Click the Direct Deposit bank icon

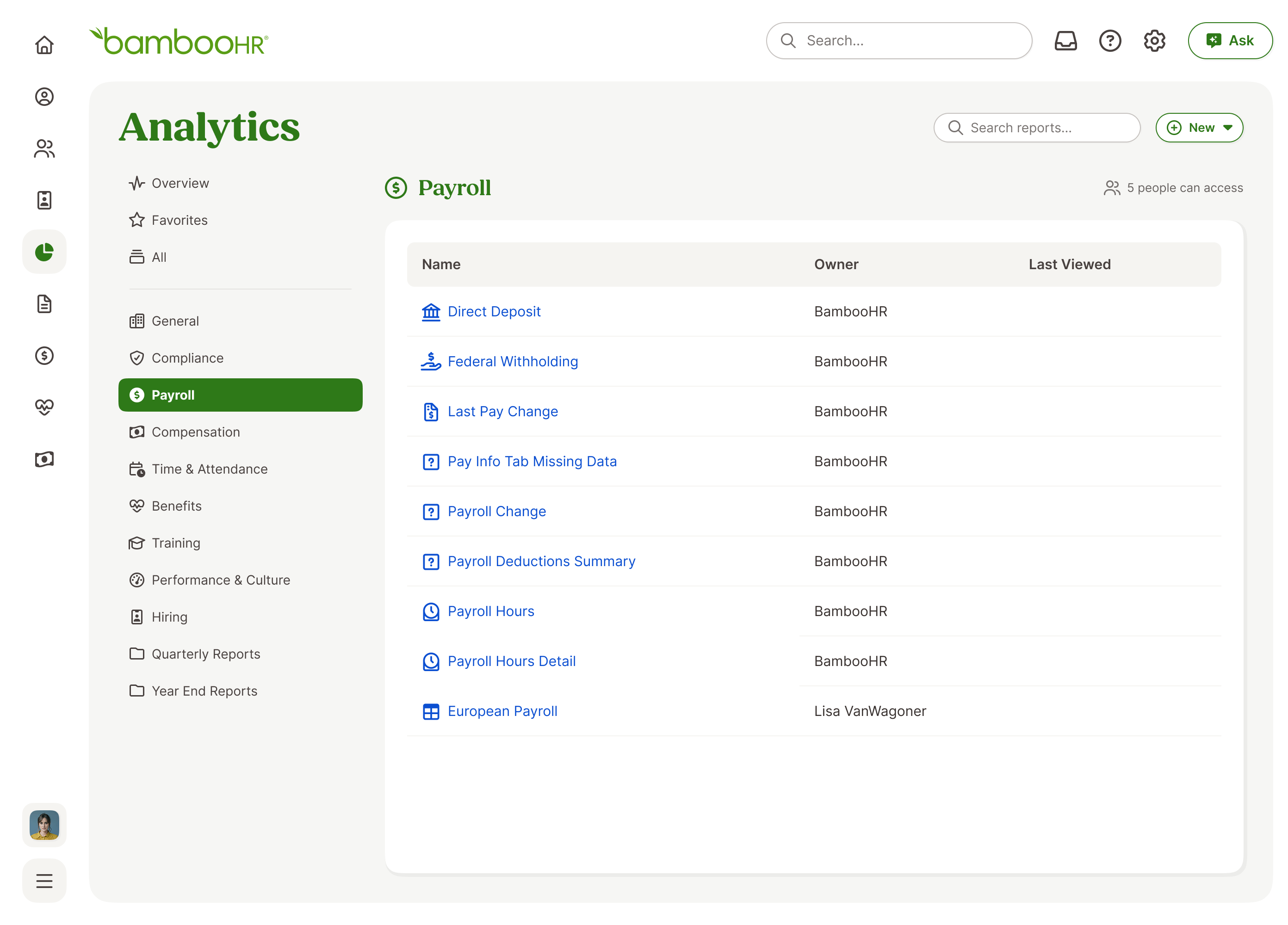431,312
